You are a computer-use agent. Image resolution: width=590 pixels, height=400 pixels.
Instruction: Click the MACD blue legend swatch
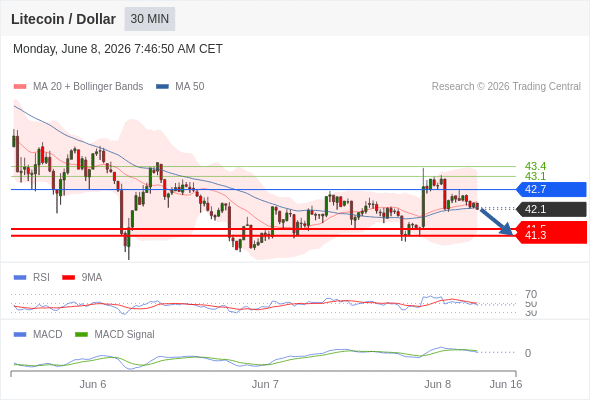coord(20,335)
